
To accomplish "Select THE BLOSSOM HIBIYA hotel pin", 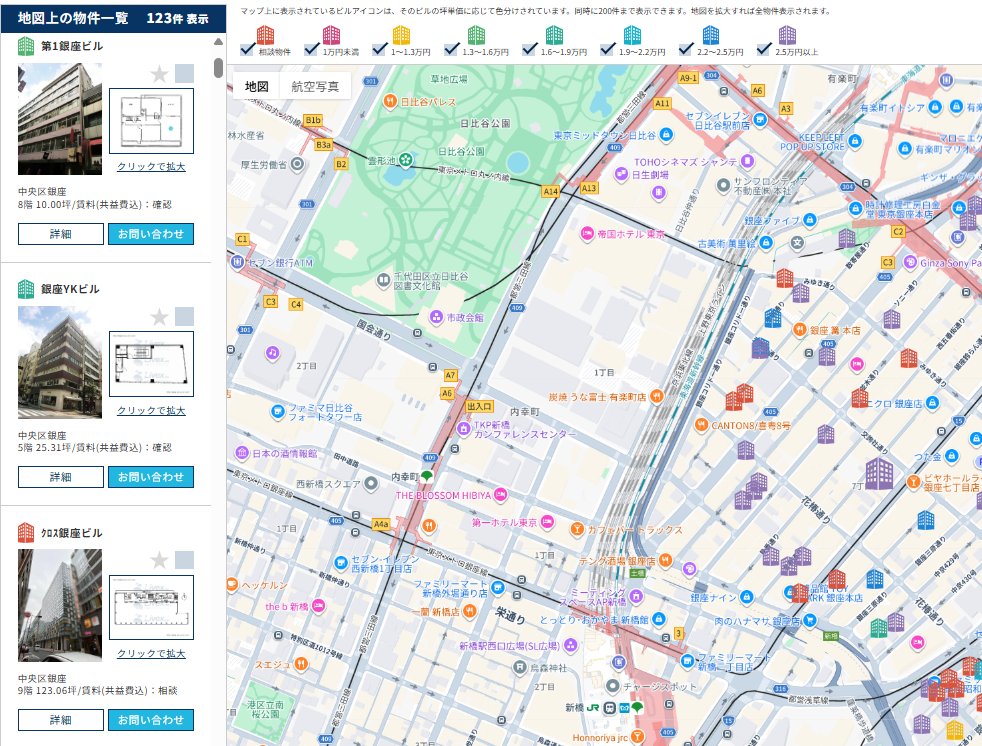I will [x=500, y=495].
